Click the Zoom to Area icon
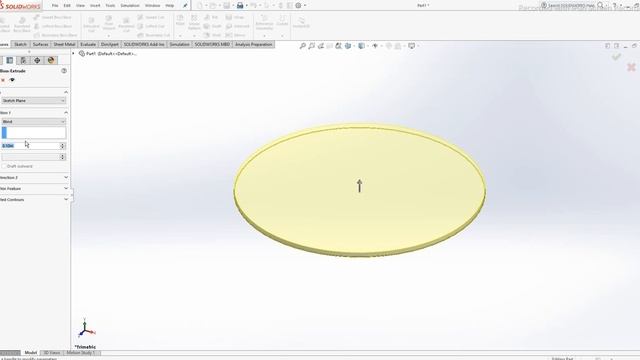The height and width of the screenshot is (360, 640). (311, 46)
